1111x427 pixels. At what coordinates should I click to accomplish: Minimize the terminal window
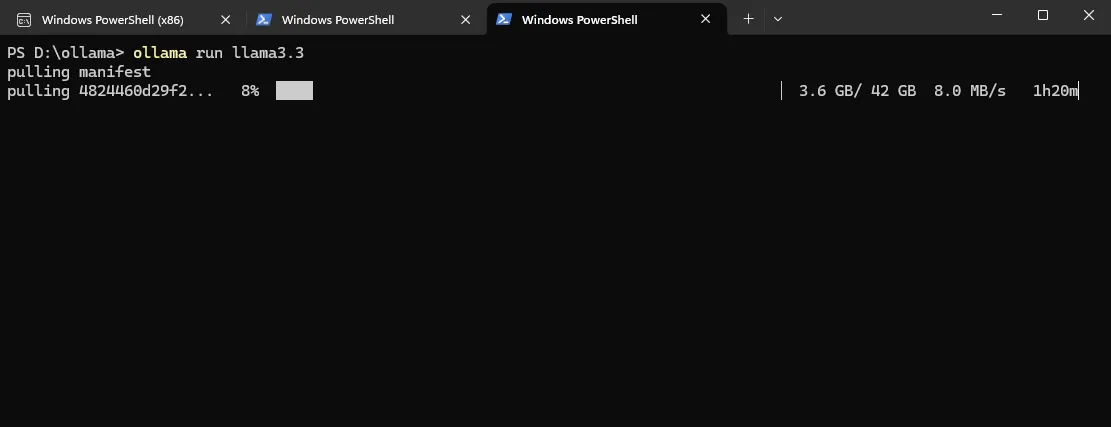coord(996,15)
